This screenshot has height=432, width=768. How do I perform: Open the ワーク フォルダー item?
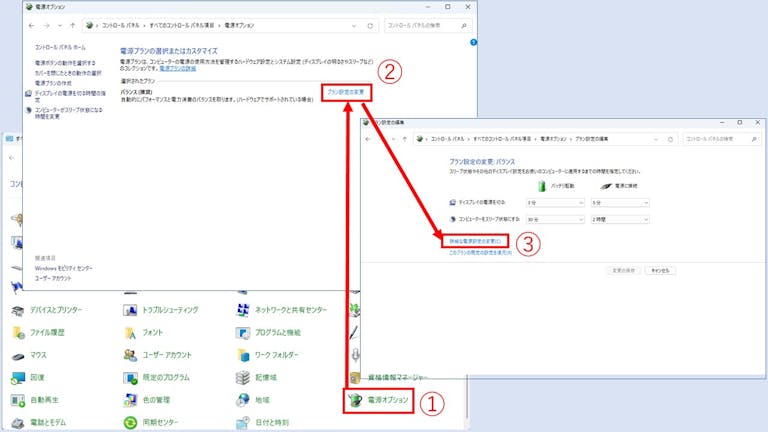[267, 355]
